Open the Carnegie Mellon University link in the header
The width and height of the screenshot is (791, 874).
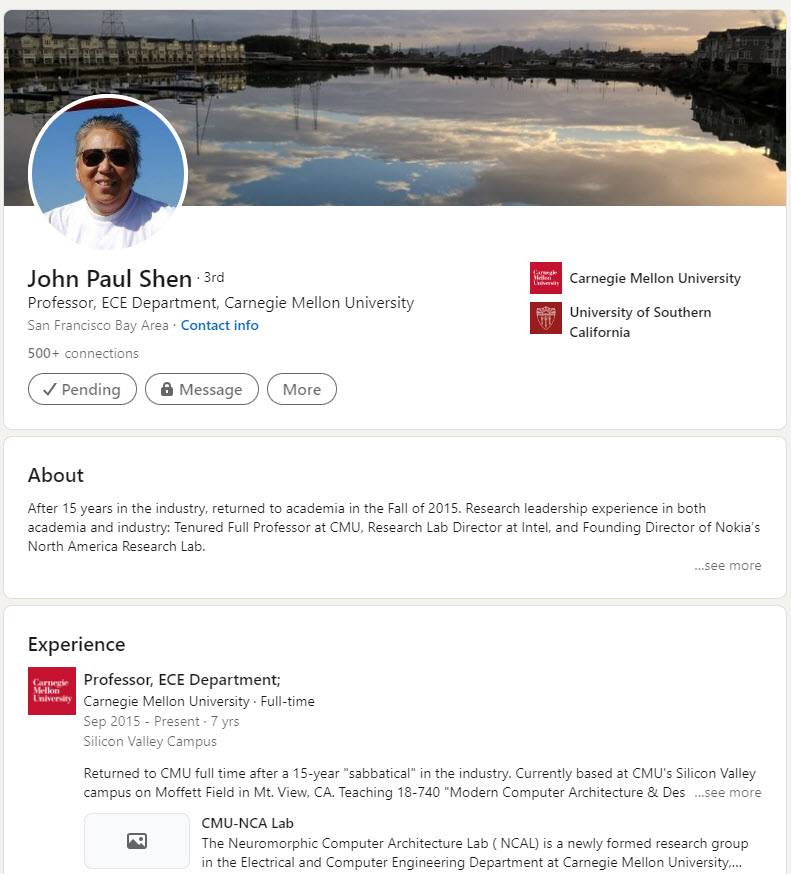(655, 278)
